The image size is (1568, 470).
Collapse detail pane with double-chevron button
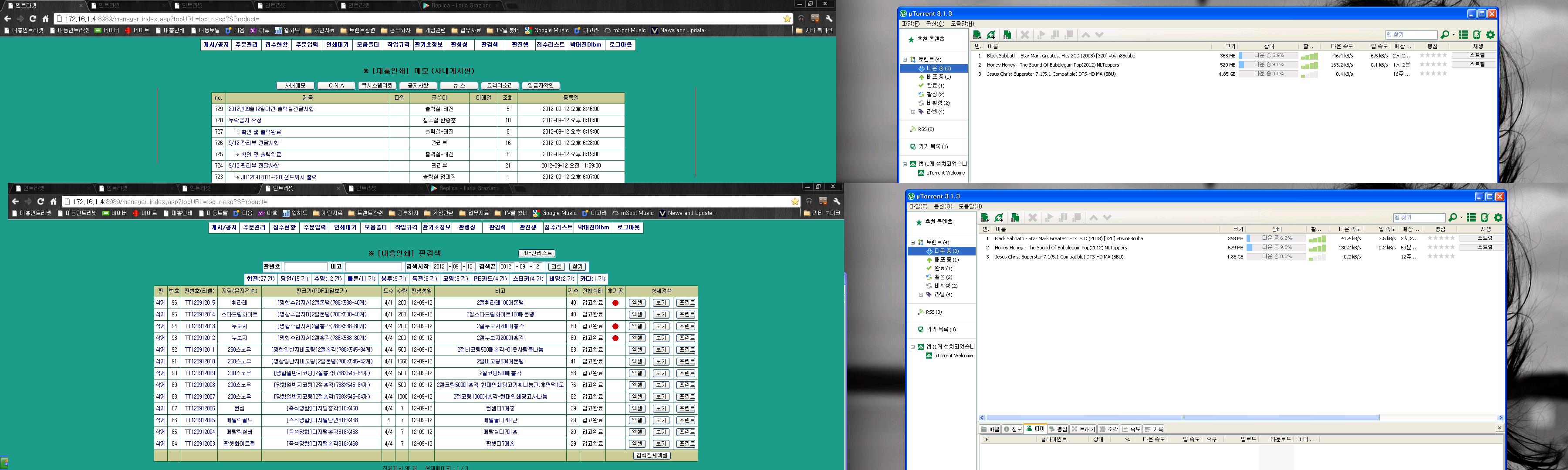(1499, 428)
